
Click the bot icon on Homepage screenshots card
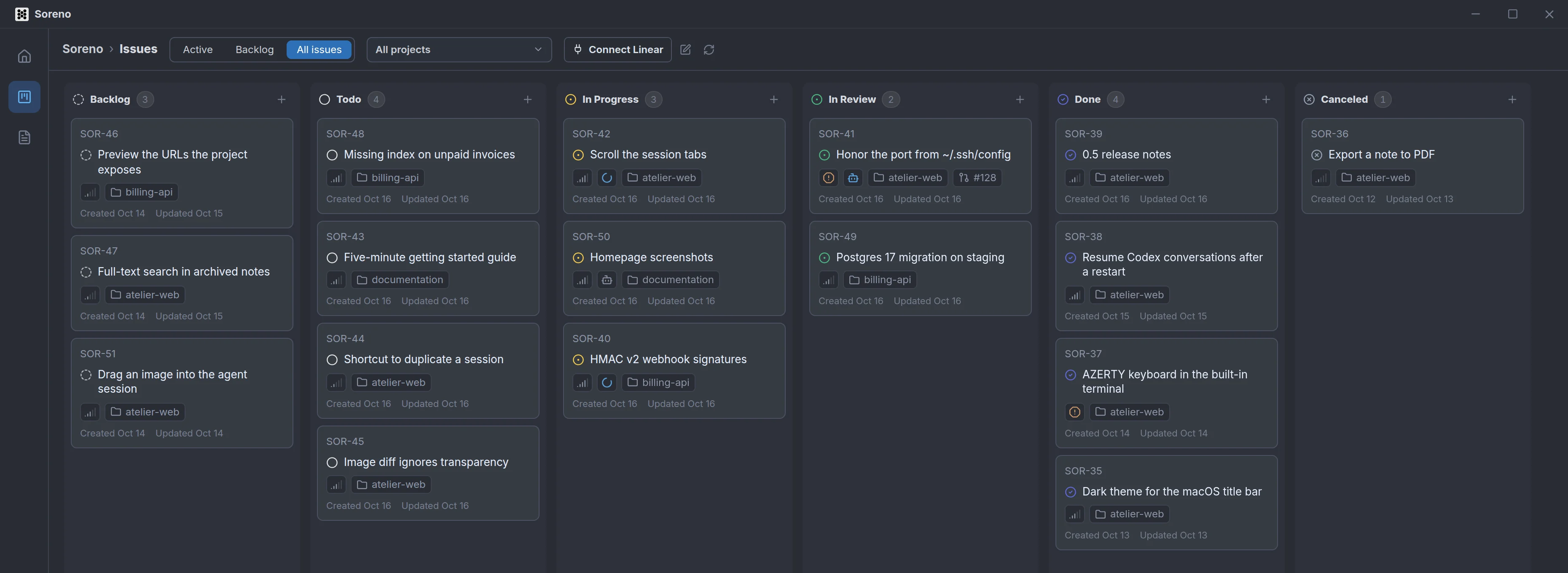point(607,280)
